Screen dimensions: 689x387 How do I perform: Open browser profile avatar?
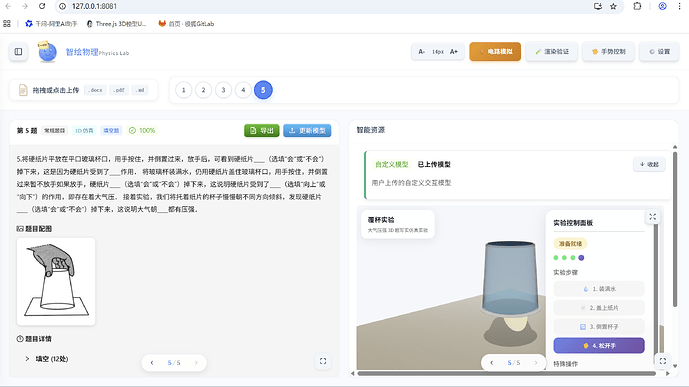[663, 6]
